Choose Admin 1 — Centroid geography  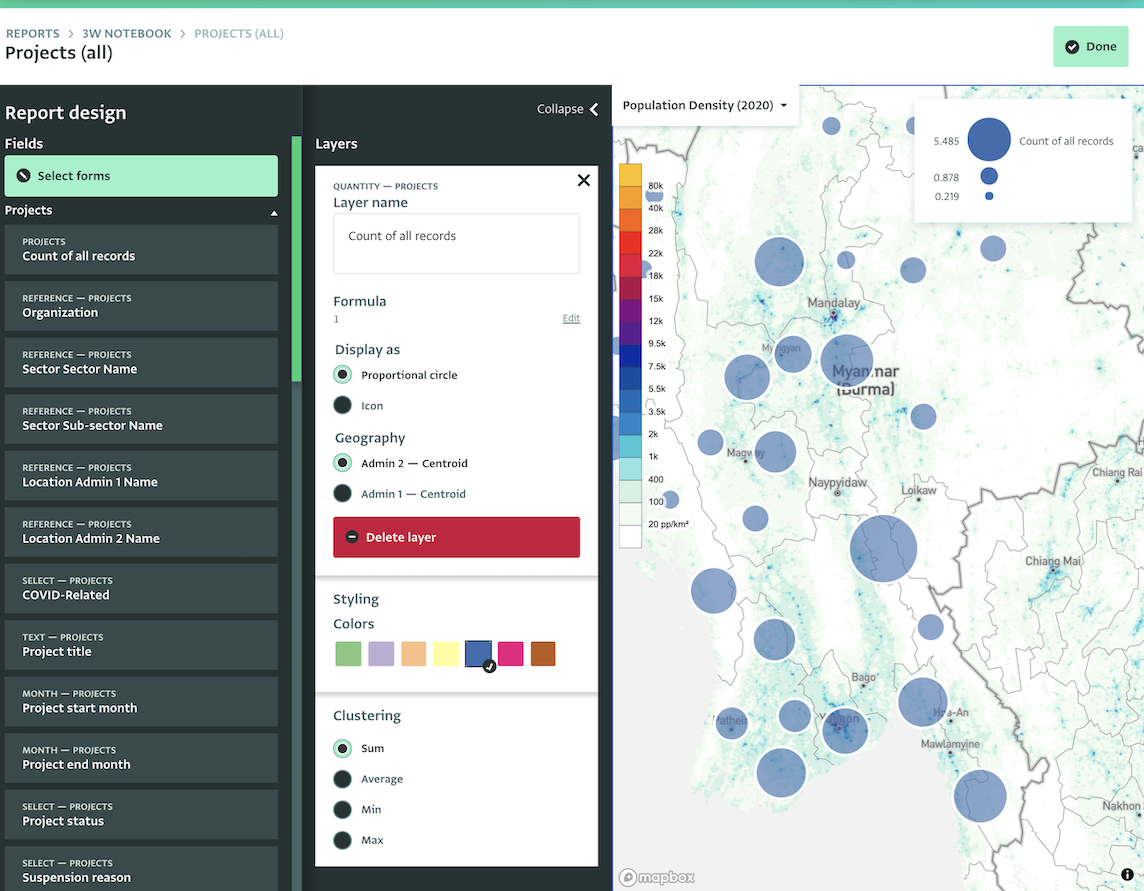(x=342, y=494)
